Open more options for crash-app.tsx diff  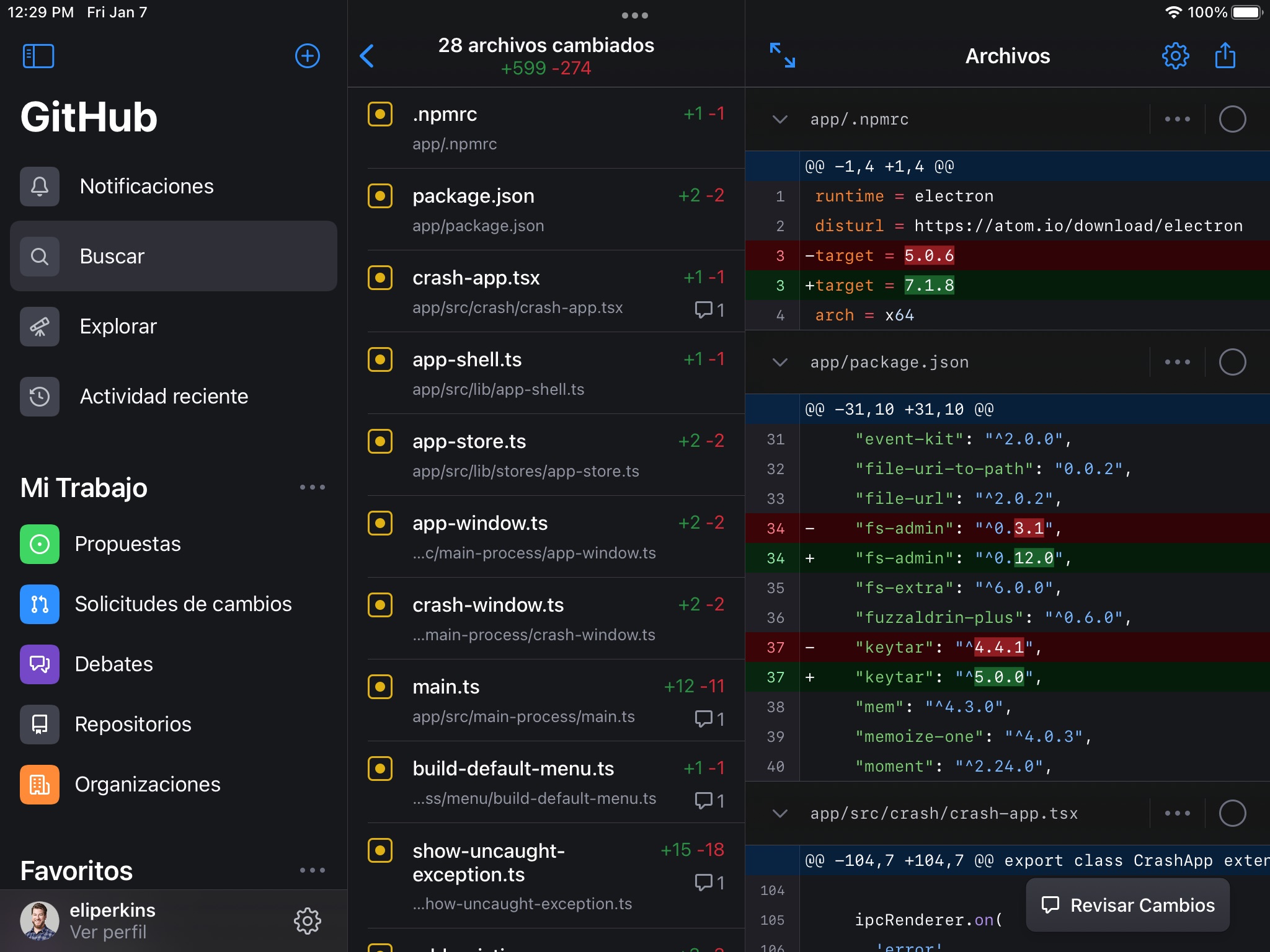coord(1178,813)
